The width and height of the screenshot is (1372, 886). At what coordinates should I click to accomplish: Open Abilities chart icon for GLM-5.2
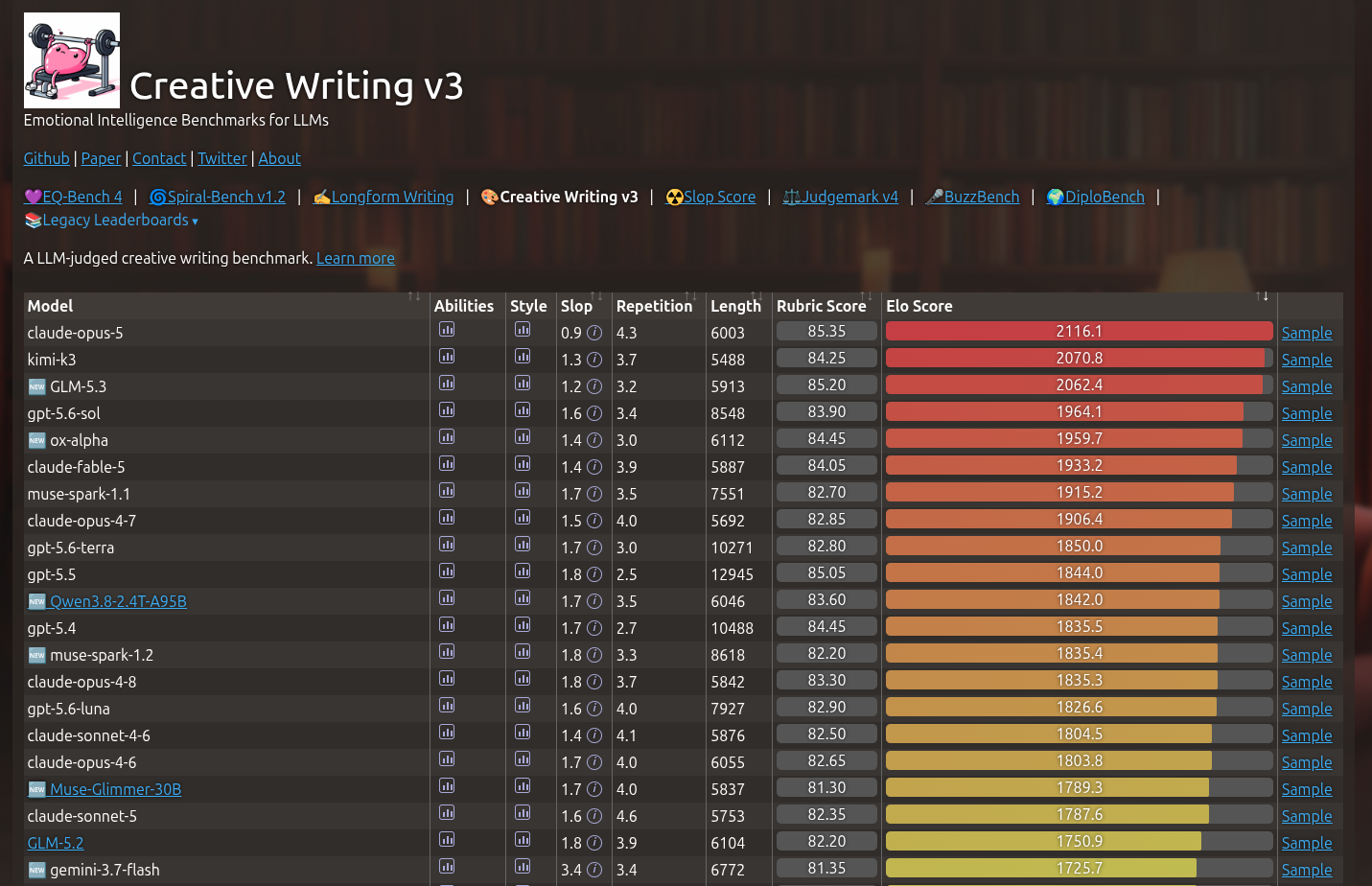447,840
